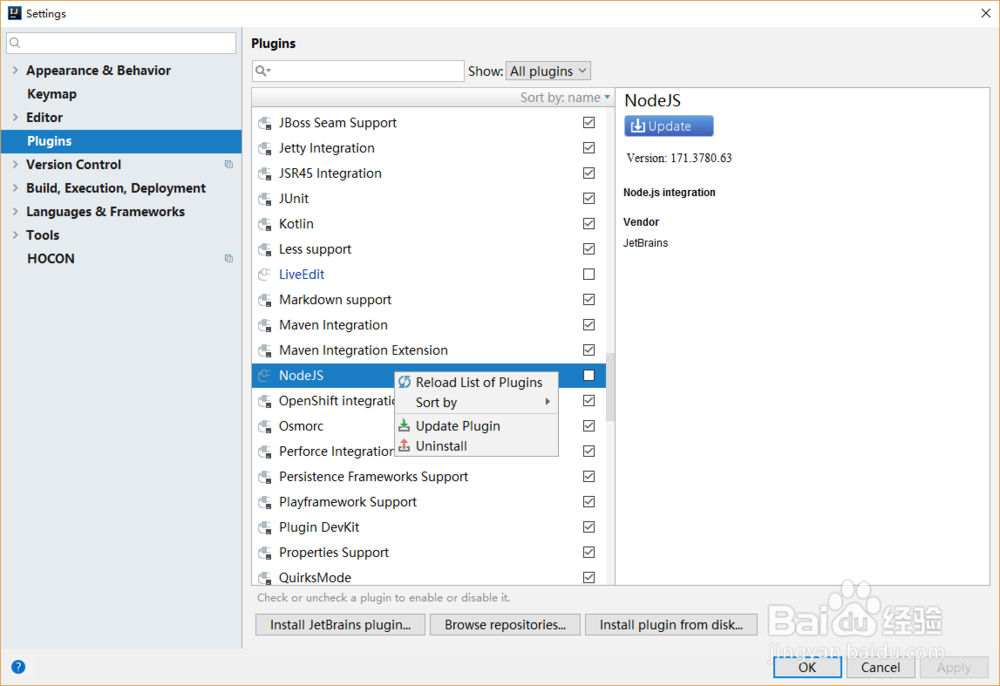1000x686 pixels.
Task: Click the LiveEdit plugin icon
Action: (x=265, y=275)
